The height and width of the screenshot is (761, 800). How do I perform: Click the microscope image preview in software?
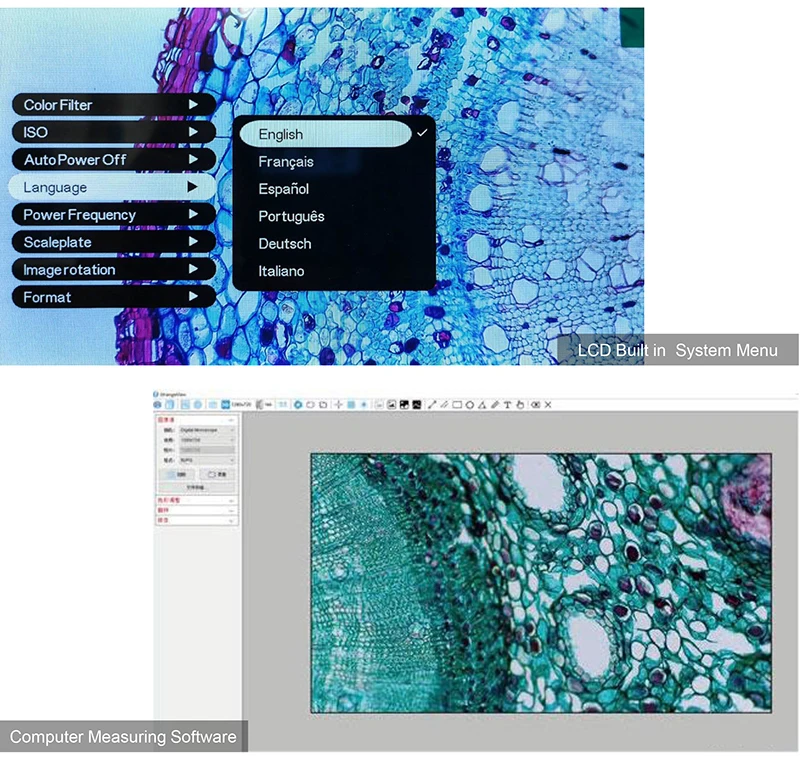click(x=540, y=582)
